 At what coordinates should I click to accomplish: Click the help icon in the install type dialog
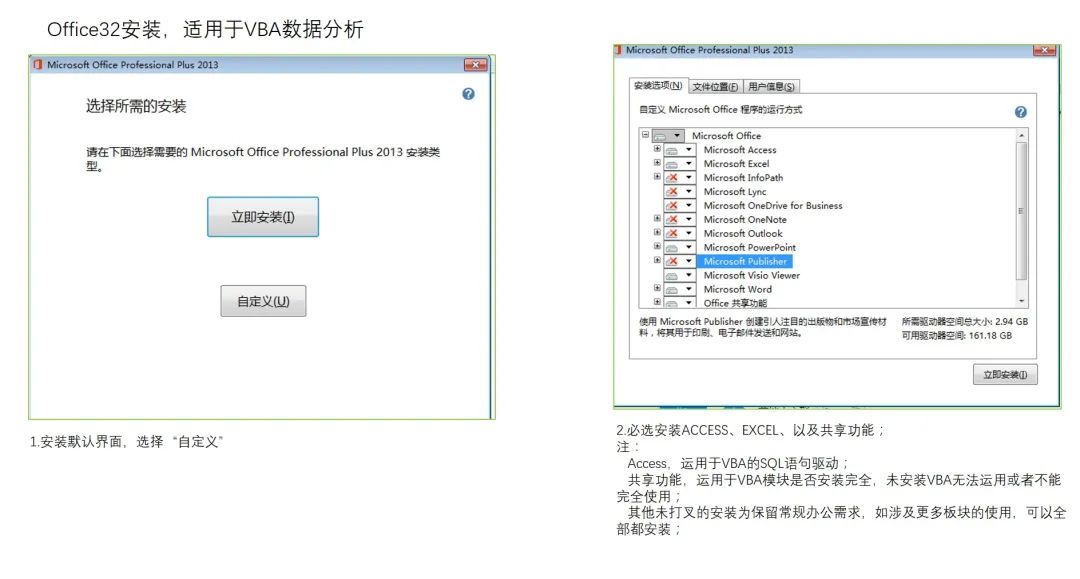click(468, 94)
